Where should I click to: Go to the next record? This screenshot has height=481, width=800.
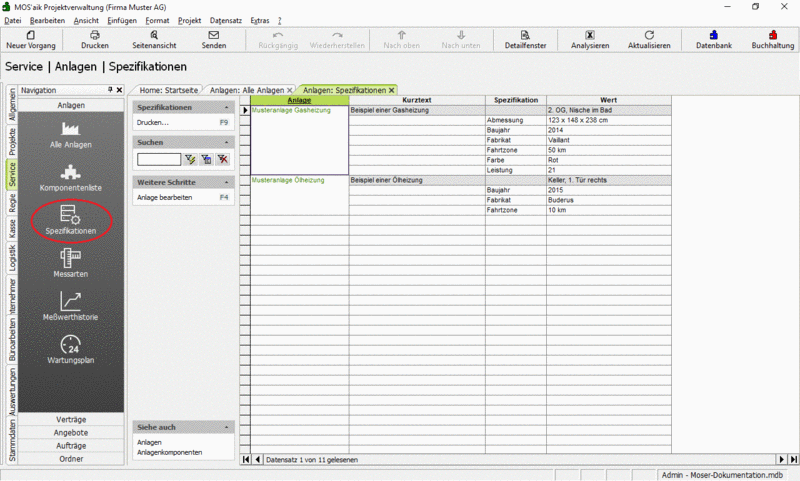pos(782,459)
